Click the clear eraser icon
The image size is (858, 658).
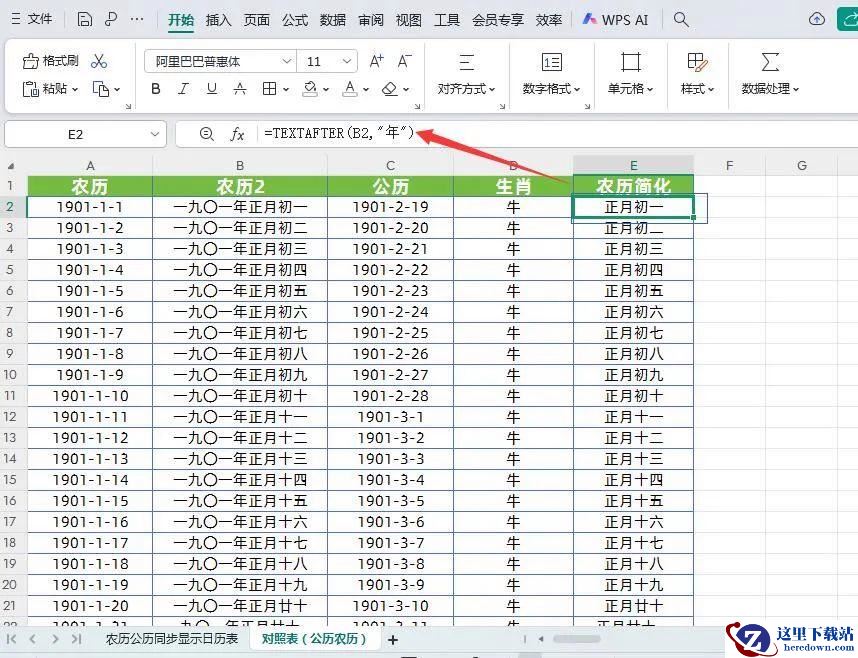coord(390,89)
